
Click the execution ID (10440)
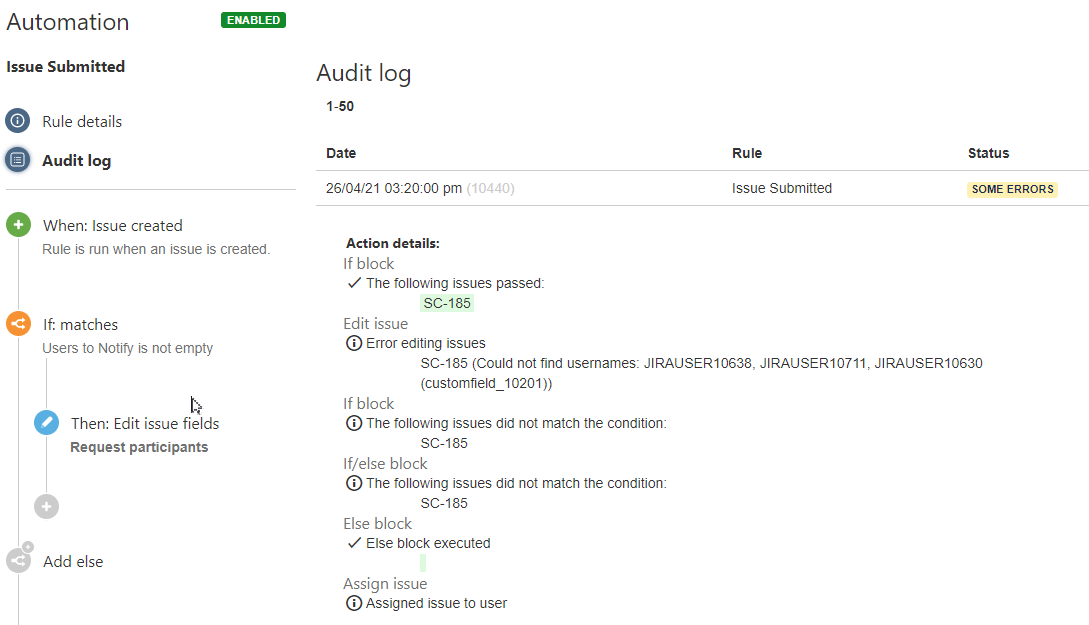tap(490, 188)
